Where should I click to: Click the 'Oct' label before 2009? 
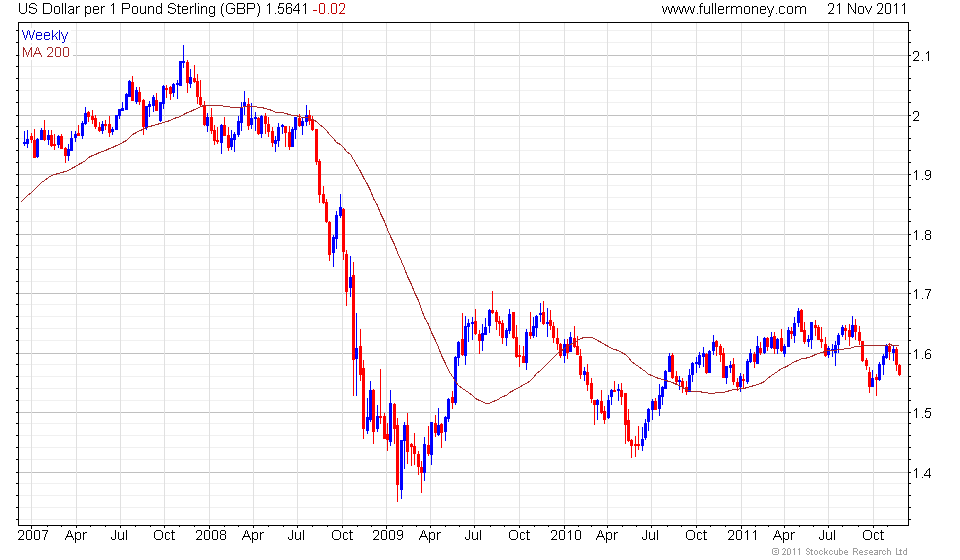[x=342, y=535]
